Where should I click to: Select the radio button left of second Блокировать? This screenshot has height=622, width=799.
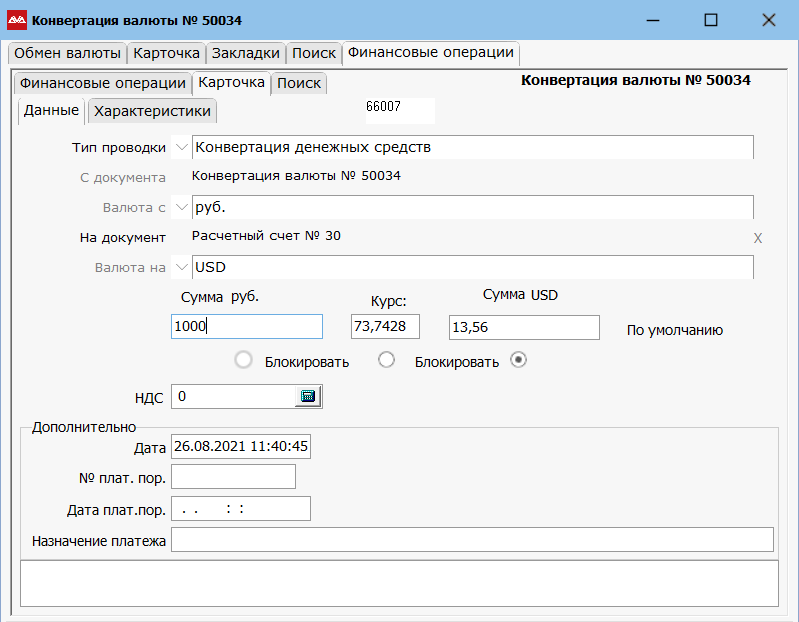[386, 360]
